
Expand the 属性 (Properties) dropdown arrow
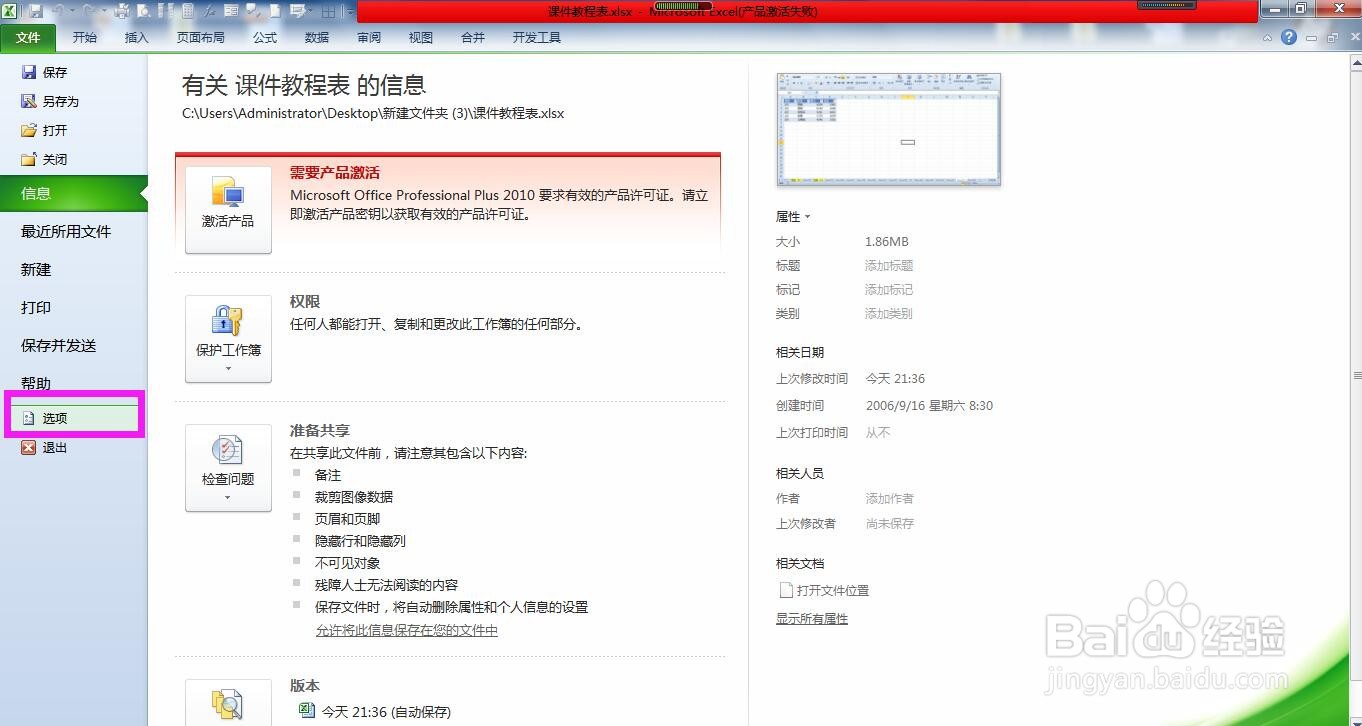[806, 216]
